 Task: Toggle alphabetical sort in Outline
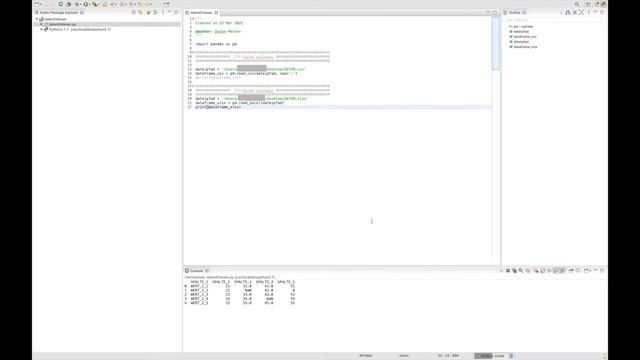click(568, 13)
